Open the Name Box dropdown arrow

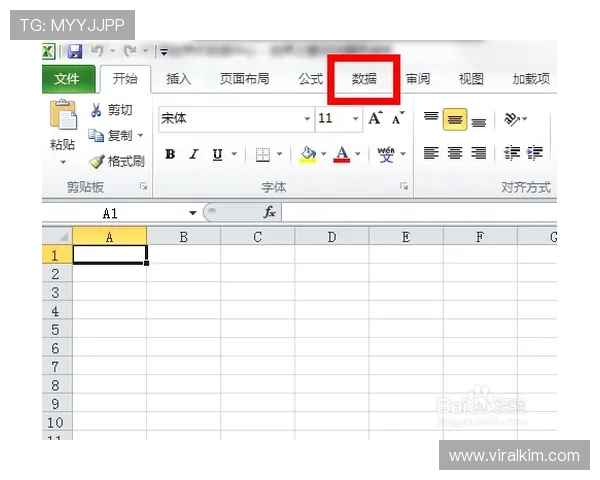[193, 213]
